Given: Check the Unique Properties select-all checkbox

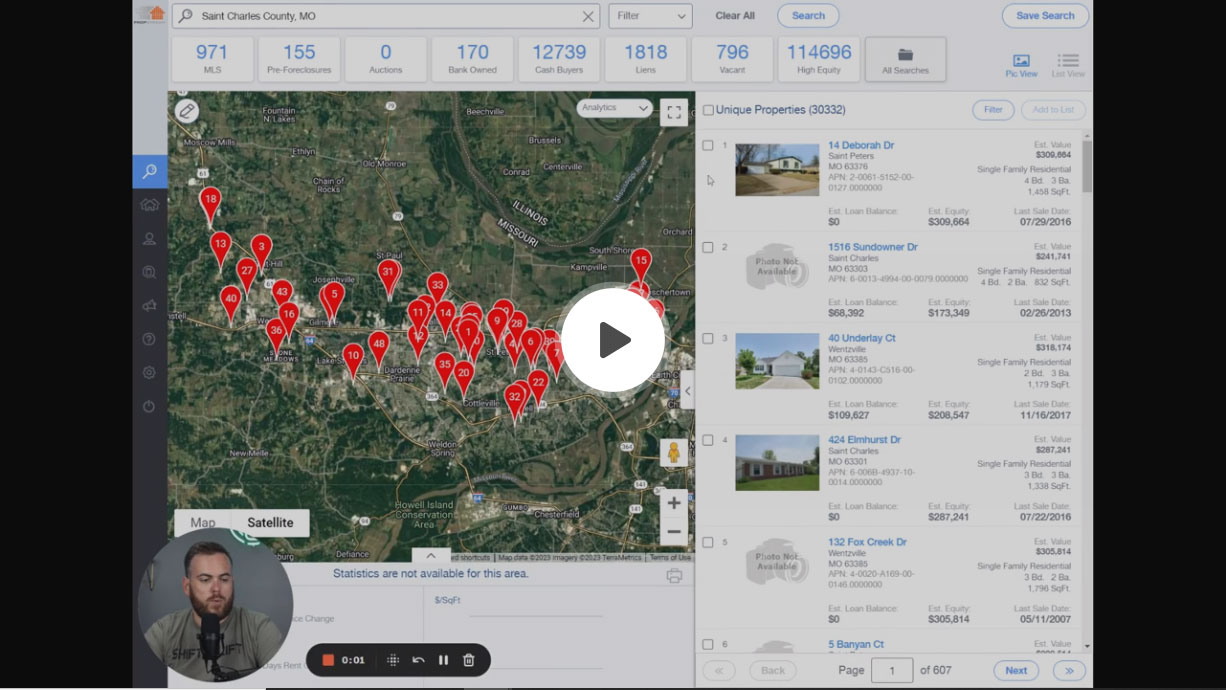Looking at the screenshot, I should pyautogui.click(x=708, y=110).
